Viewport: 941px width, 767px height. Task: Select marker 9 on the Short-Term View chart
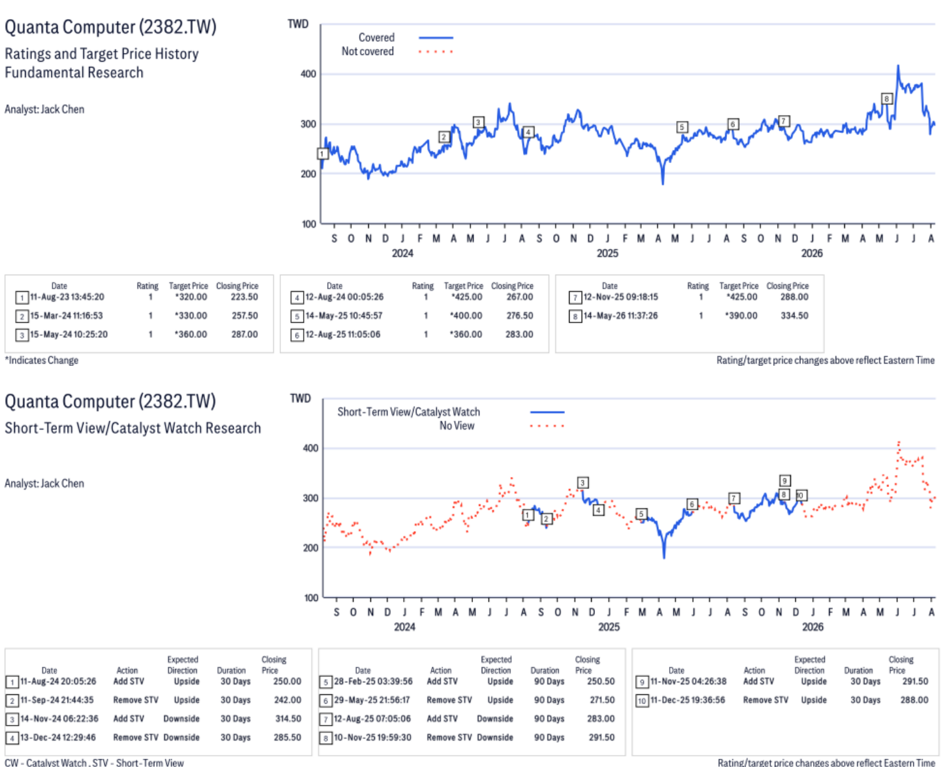tap(784, 480)
